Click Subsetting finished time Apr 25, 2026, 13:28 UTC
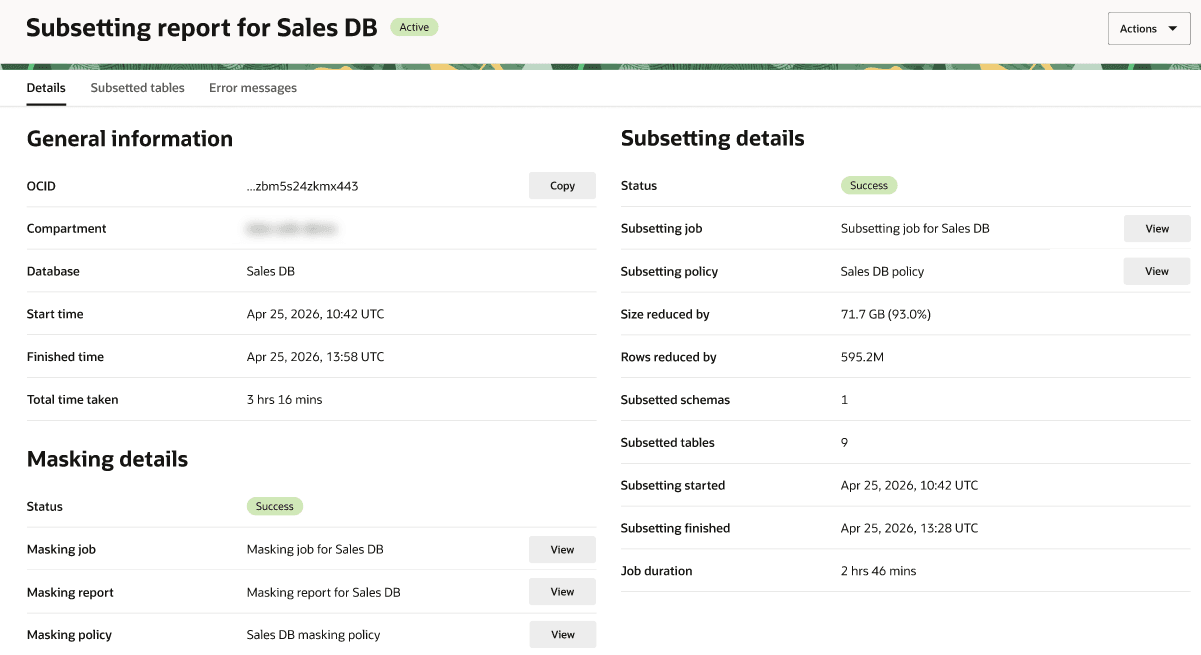This screenshot has width=1201, height=655. pyautogui.click(x=909, y=529)
